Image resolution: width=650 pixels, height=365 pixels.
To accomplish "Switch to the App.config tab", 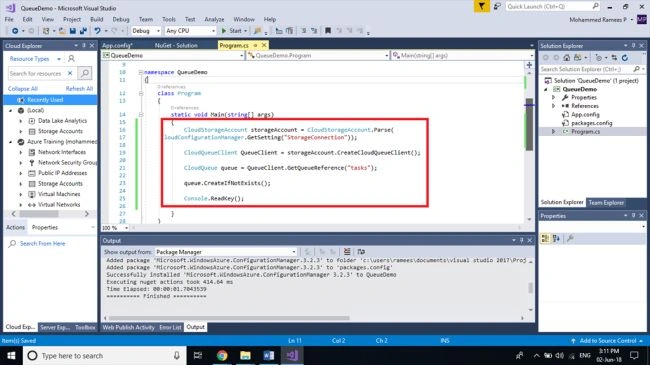I will click(117, 45).
